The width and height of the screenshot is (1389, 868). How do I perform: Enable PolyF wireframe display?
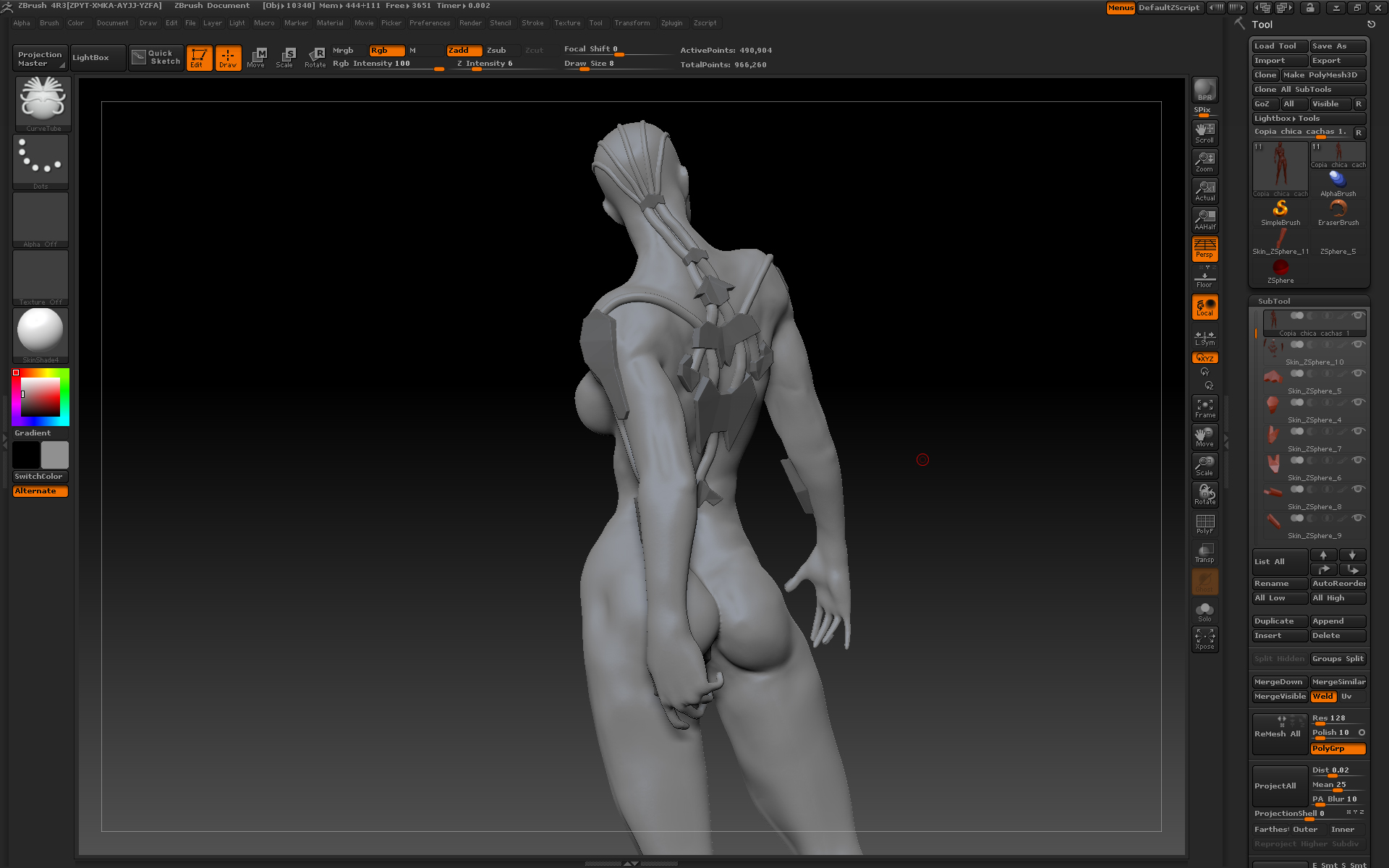point(1205,524)
